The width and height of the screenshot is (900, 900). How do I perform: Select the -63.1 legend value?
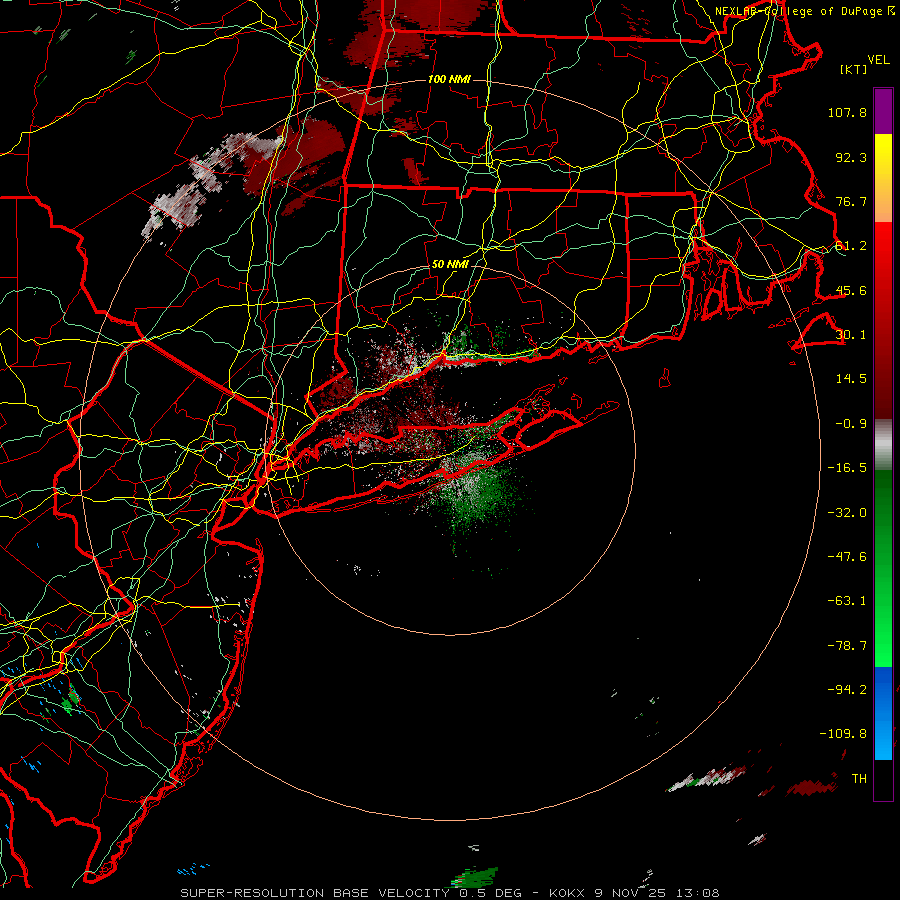pyautogui.click(x=847, y=601)
